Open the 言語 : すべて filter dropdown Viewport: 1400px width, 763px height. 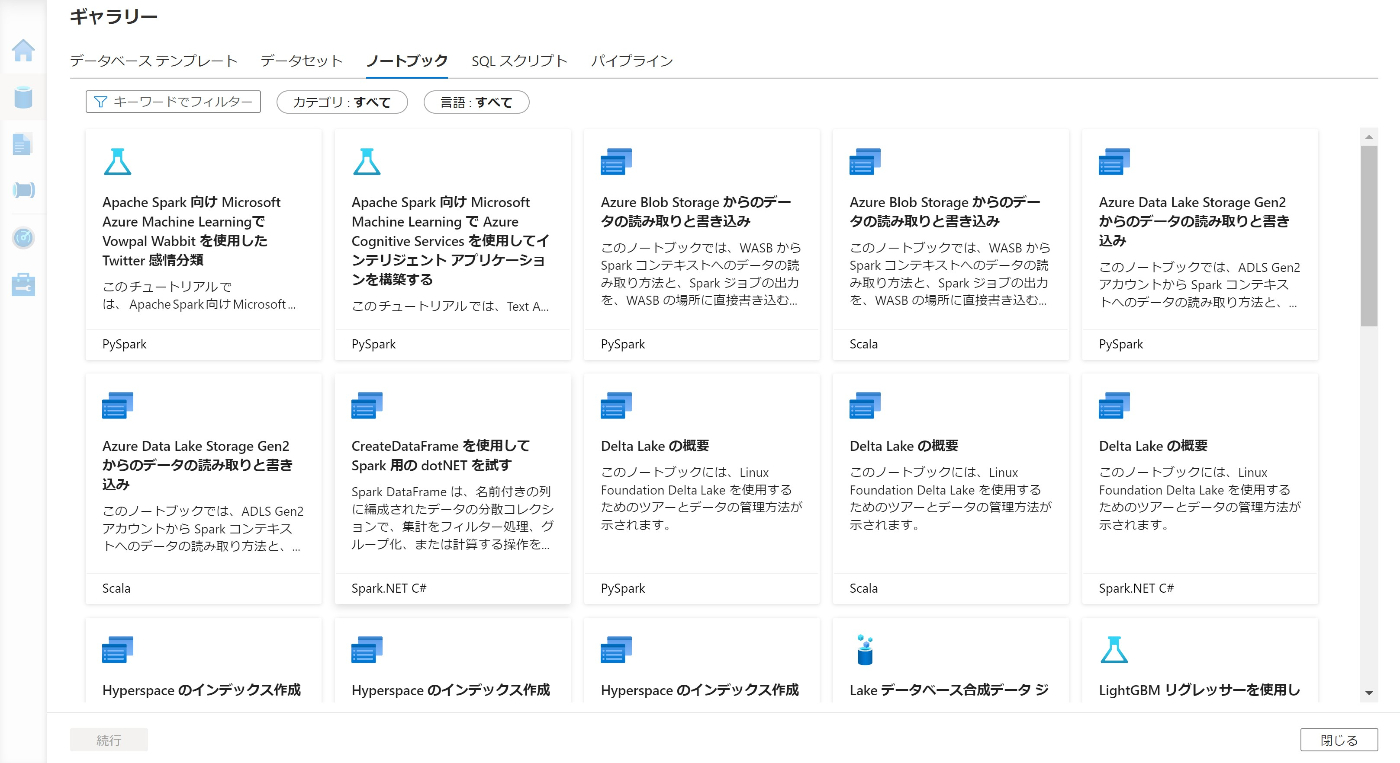tap(477, 102)
